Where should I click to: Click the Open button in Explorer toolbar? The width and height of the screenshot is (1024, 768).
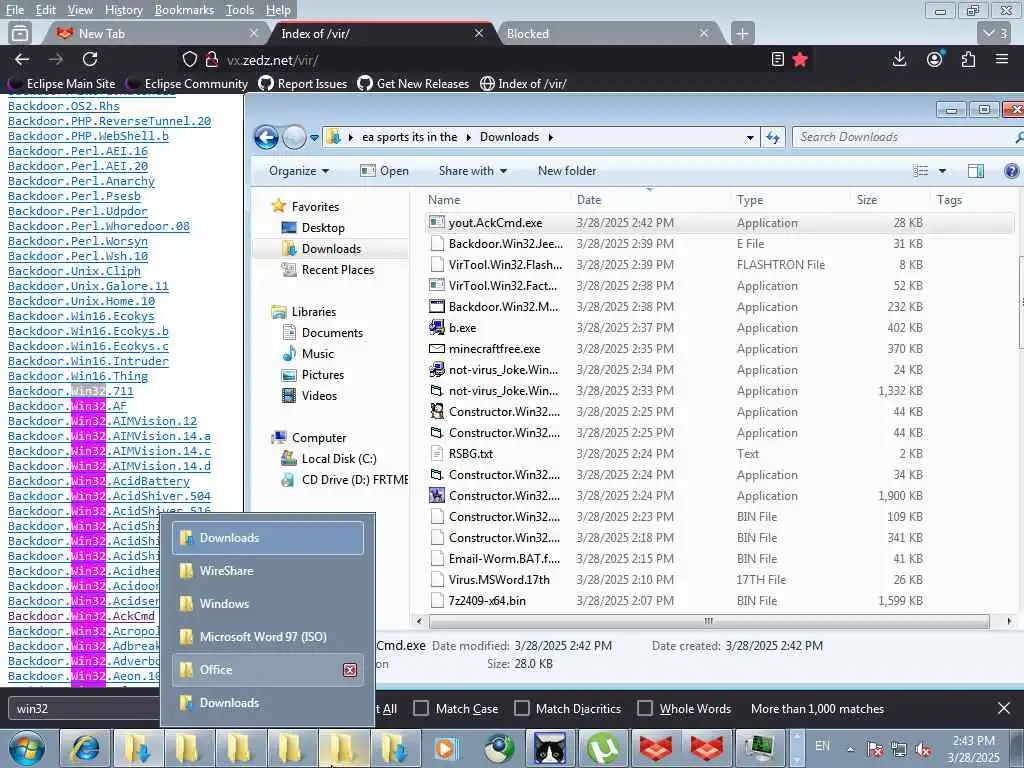coord(385,171)
